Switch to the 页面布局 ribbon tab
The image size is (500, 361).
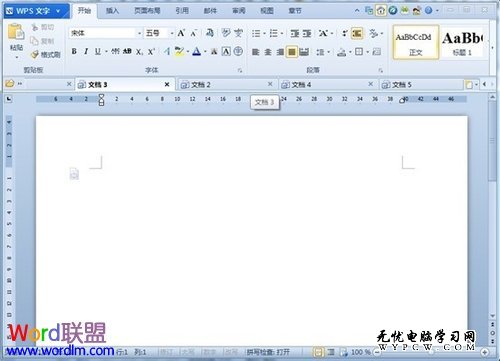(x=147, y=11)
